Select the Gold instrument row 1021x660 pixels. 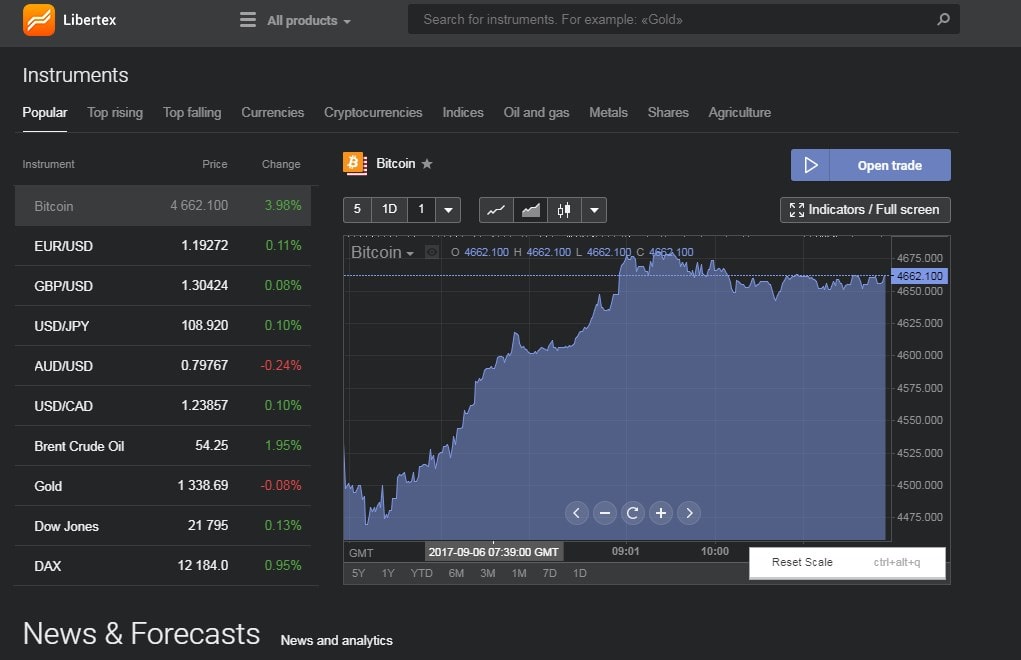163,486
